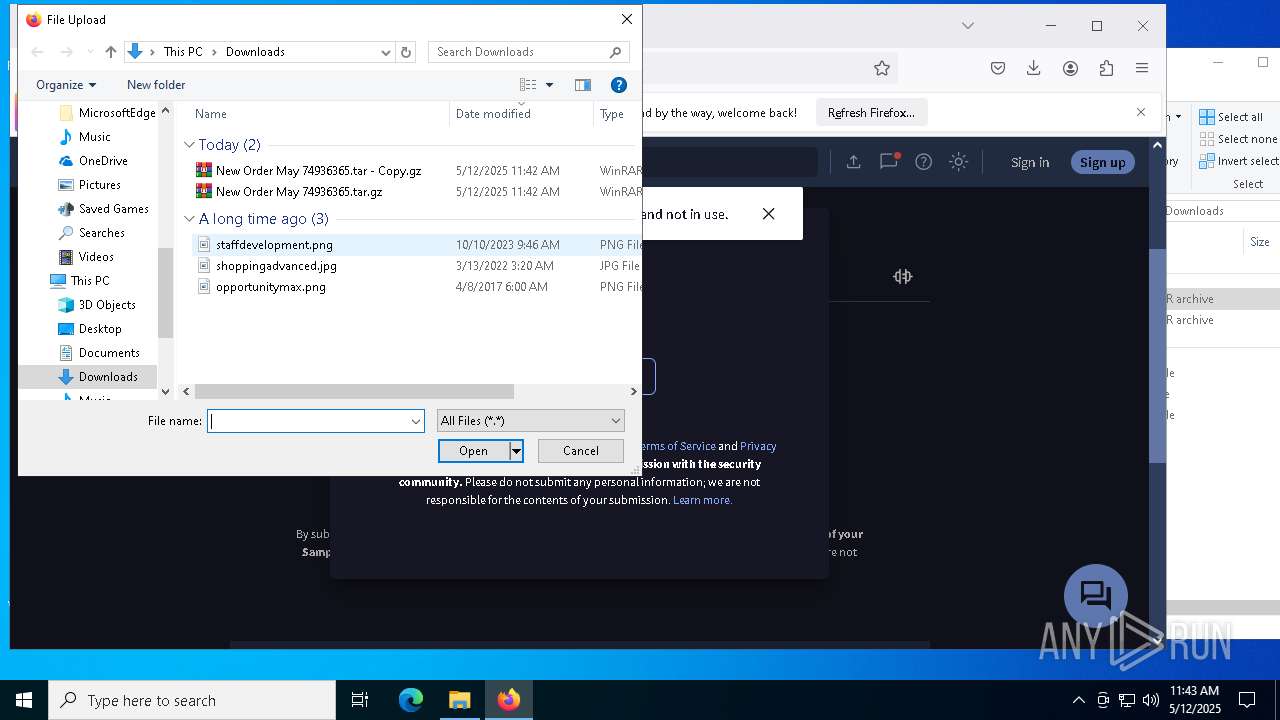Screen dimensions: 1280x720
Task: Click Sign in on the website
Action: tap(1030, 162)
